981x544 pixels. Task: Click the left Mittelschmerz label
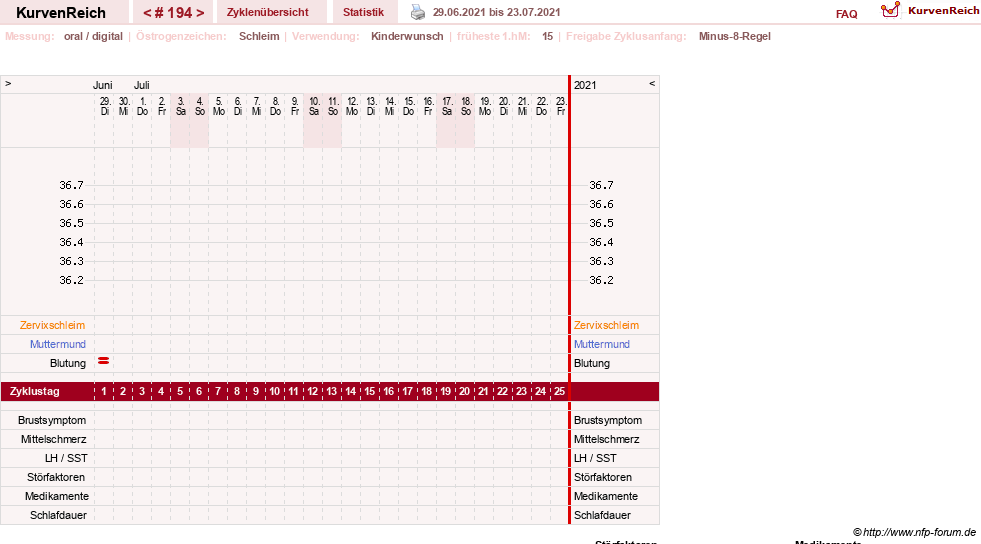[53, 439]
